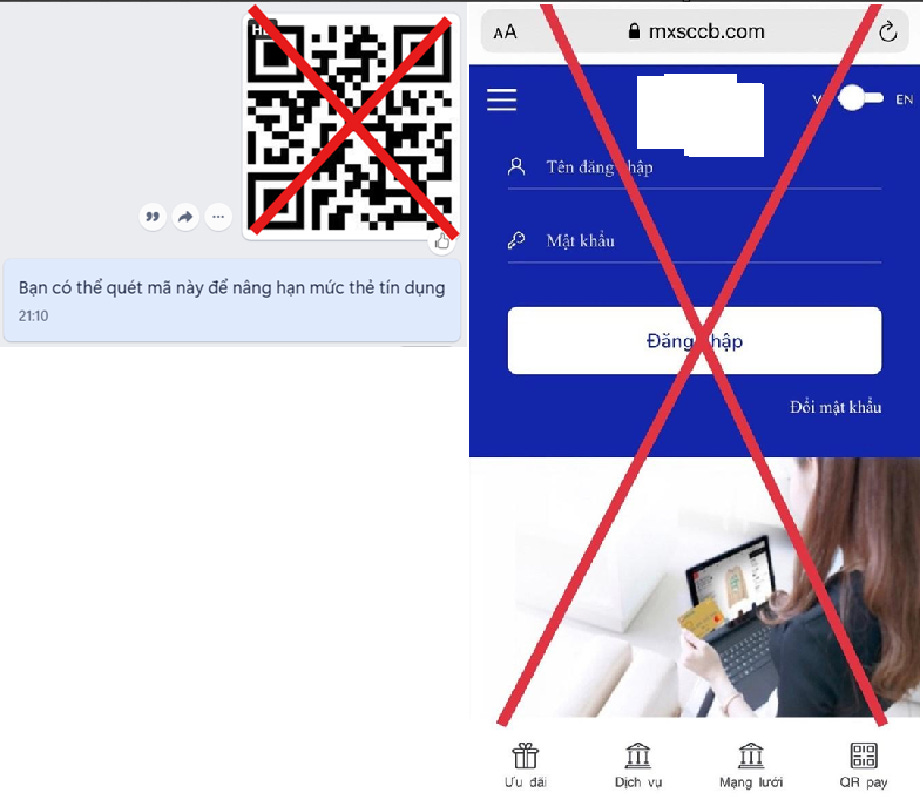Tap the key icon by password field

point(516,240)
